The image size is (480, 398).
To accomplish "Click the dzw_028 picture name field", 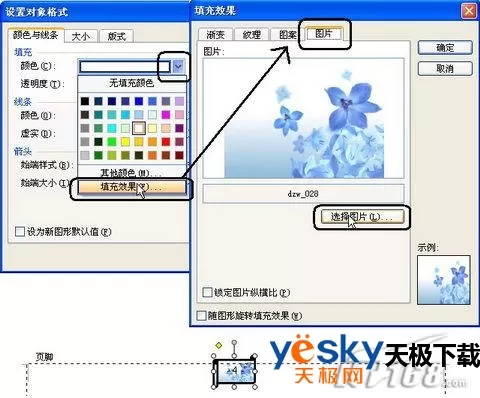I will coord(303,194).
